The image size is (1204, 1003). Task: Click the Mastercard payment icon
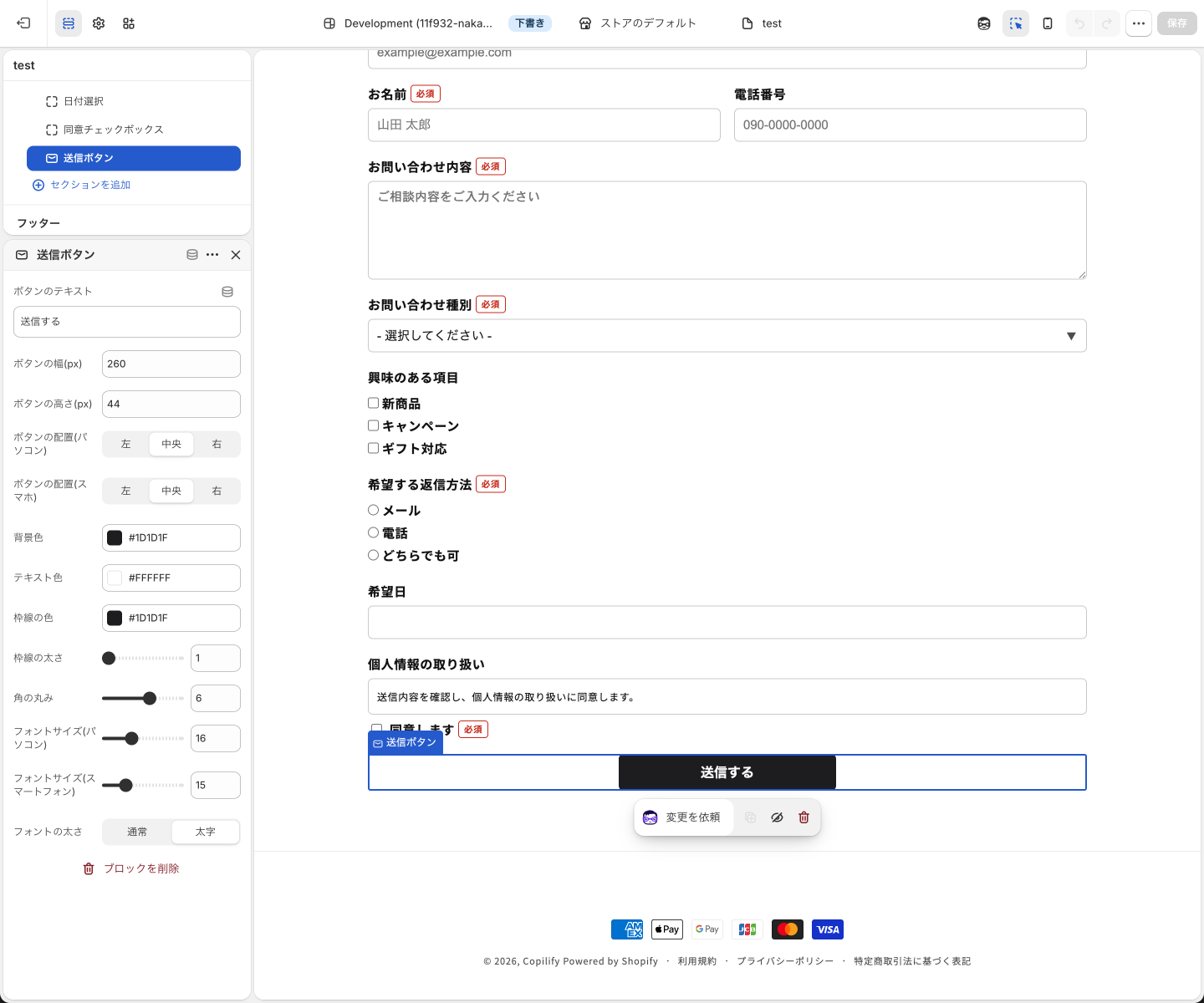(788, 929)
